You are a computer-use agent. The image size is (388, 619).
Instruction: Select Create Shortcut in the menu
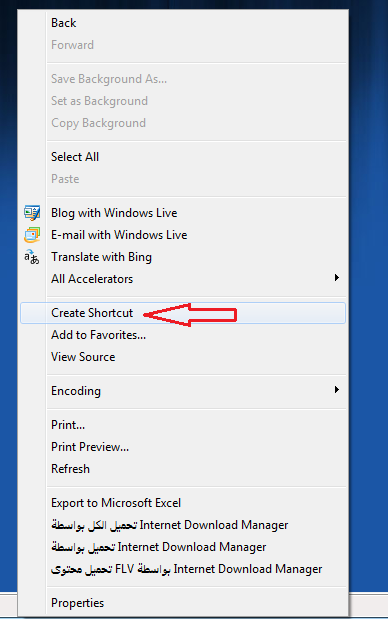tap(183, 313)
